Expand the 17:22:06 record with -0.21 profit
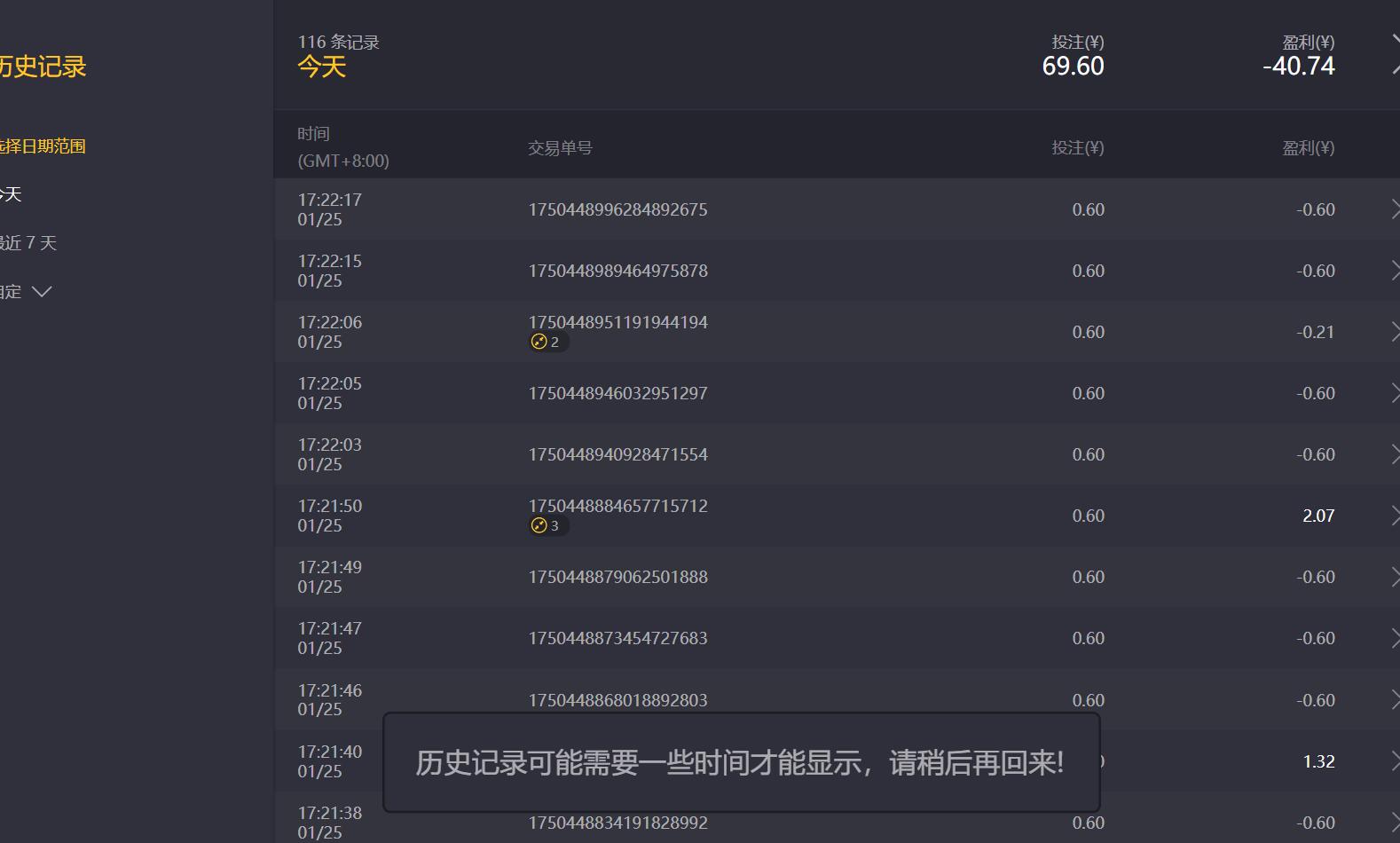Screen dimensions: 1400x843 click(x=1394, y=332)
